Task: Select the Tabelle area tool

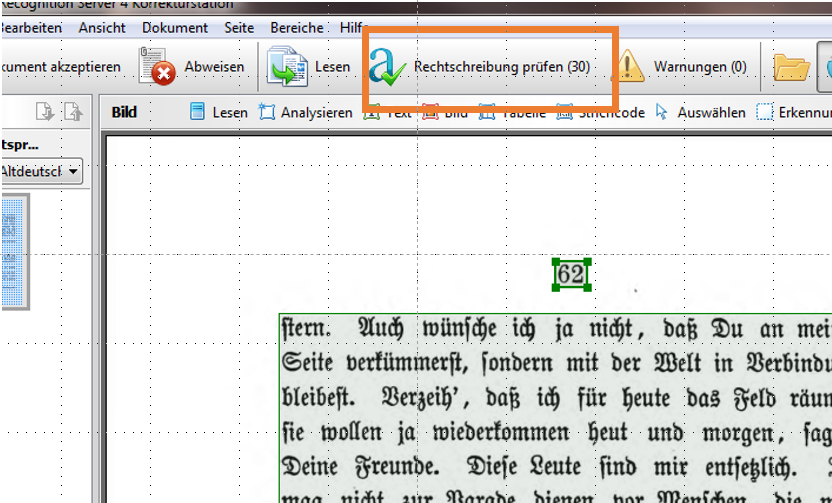Action: point(487,112)
